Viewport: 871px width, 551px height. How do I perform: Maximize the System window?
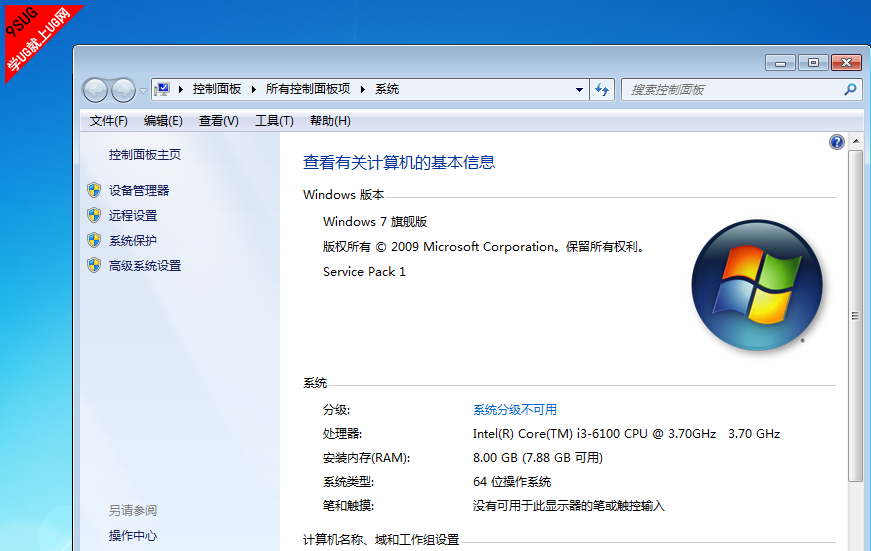813,63
